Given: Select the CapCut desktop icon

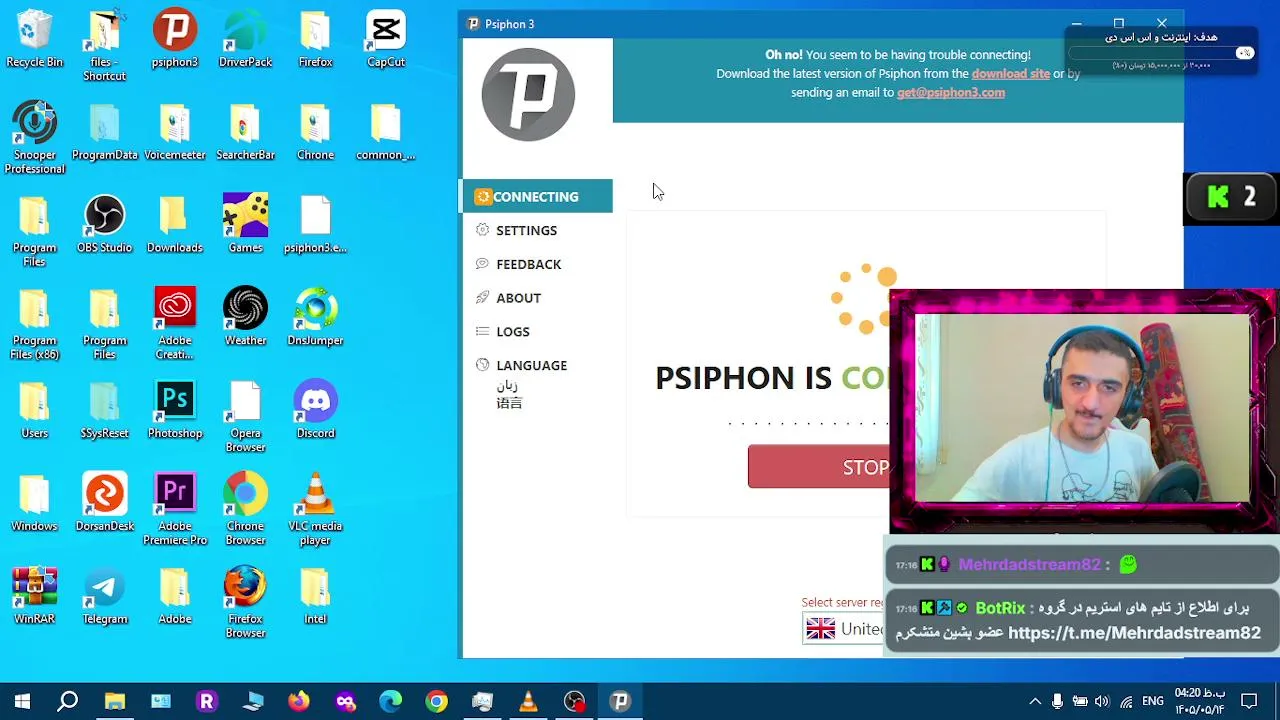Looking at the screenshot, I should click(x=386, y=40).
